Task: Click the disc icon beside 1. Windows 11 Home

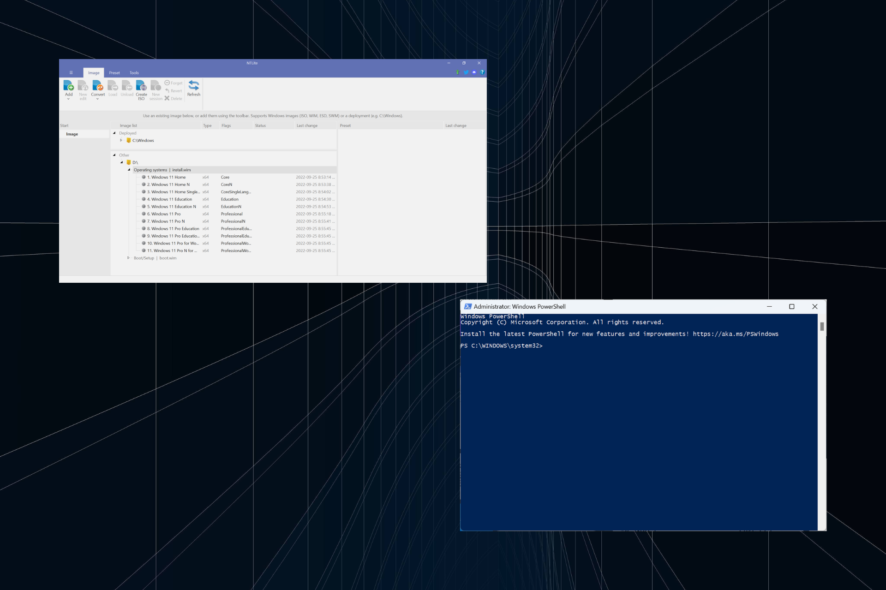Action: click(144, 177)
